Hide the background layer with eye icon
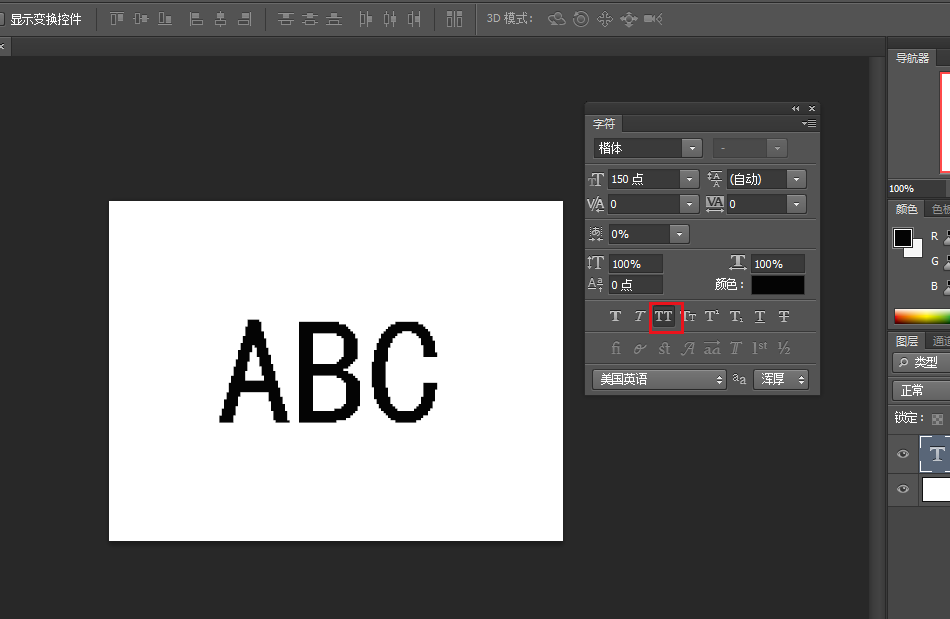 click(903, 489)
